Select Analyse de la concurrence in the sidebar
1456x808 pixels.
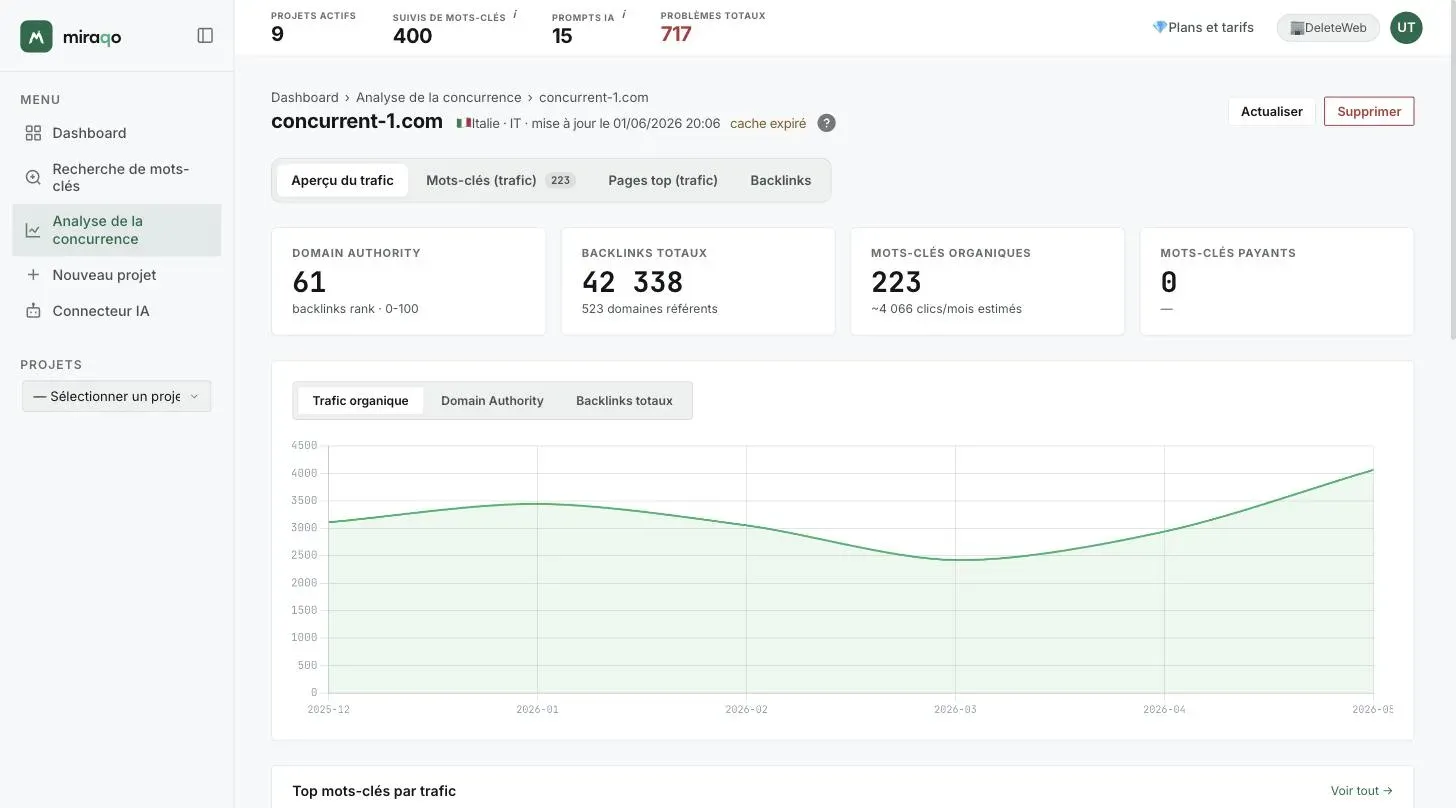[x=116, y=230]
